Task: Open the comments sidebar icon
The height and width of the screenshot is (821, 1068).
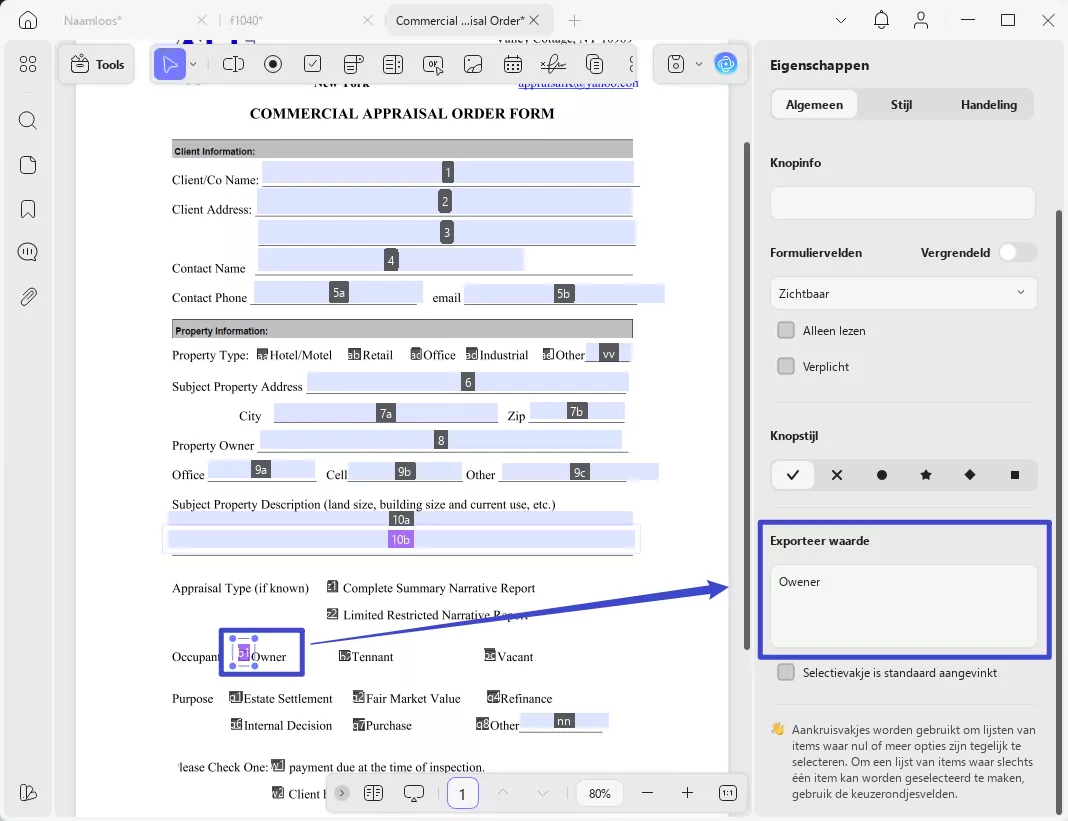Action: tap(28, 252)
